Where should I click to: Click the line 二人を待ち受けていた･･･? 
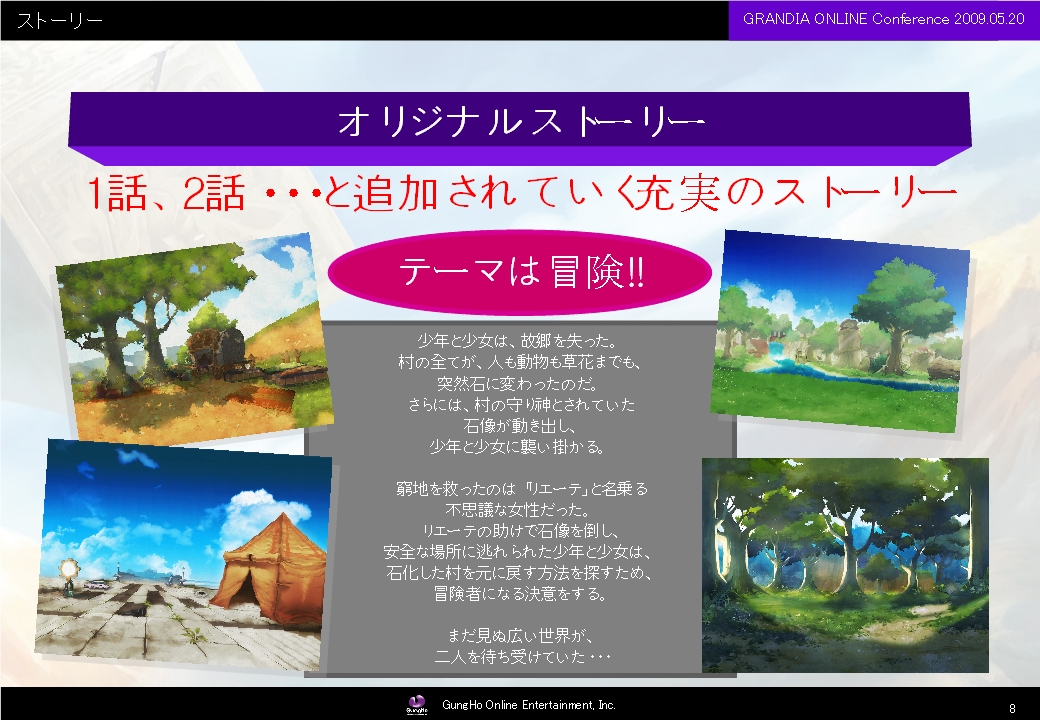pyautogui.click(x=522, y=656)
